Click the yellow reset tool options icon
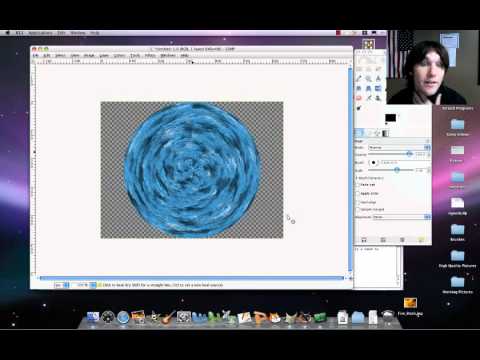 click(421, 240)
